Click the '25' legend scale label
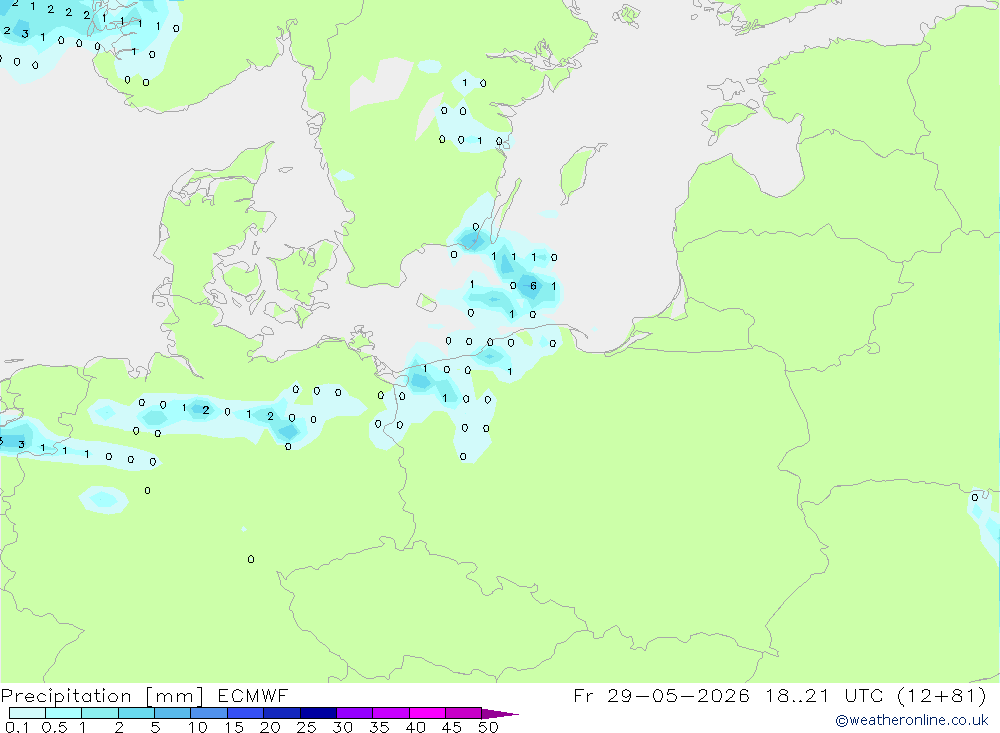This screenshot has width=1000, height=733. pos(306,727)
